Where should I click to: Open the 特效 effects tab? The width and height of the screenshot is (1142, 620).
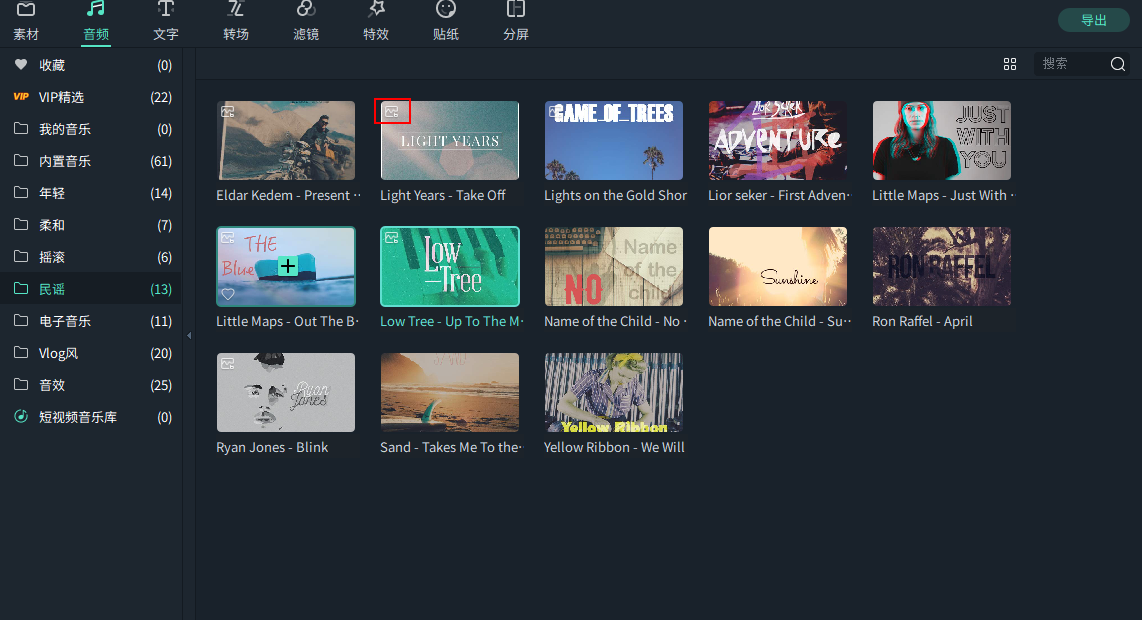376,22
